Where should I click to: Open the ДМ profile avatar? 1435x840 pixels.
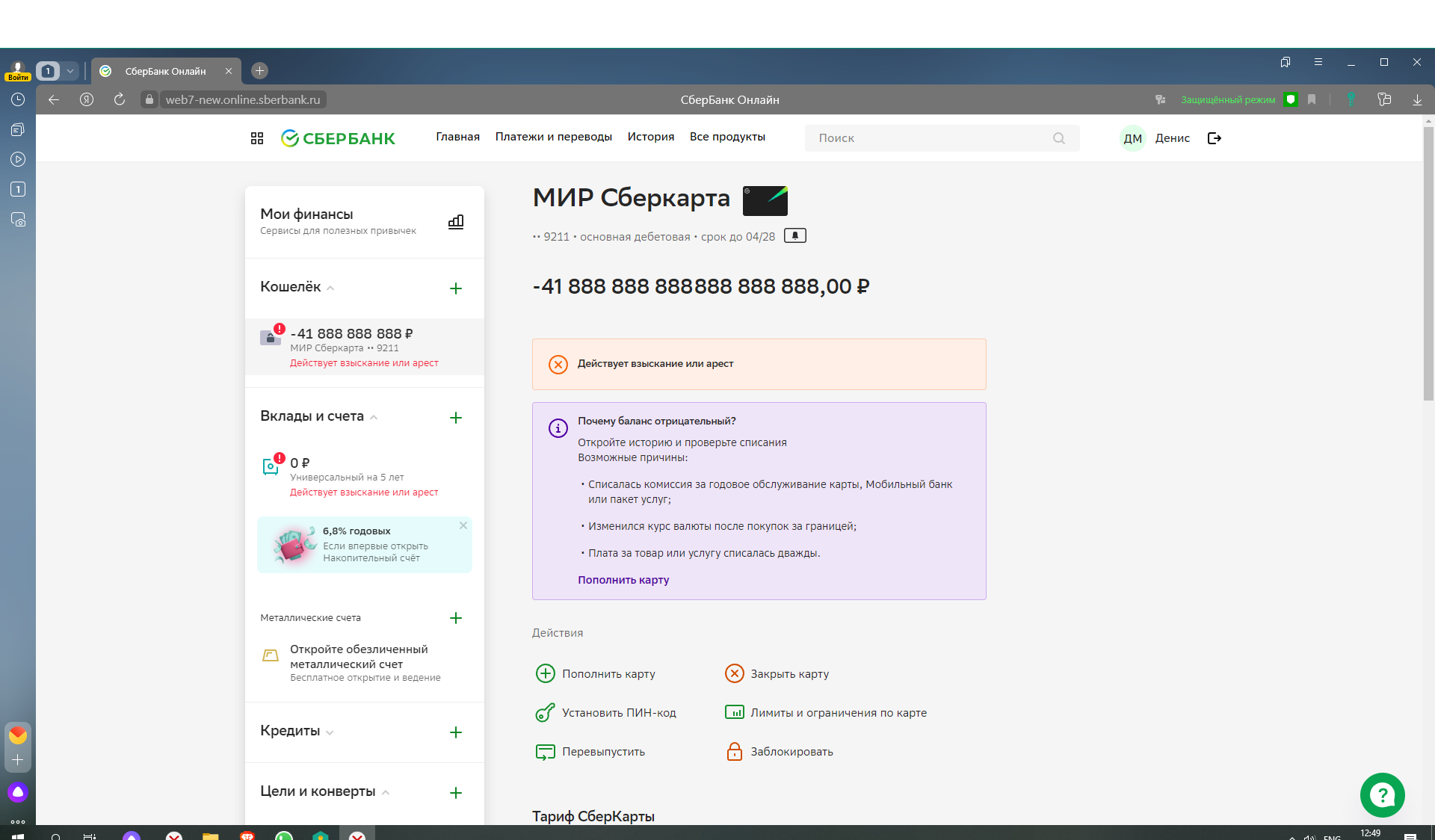1133,138
